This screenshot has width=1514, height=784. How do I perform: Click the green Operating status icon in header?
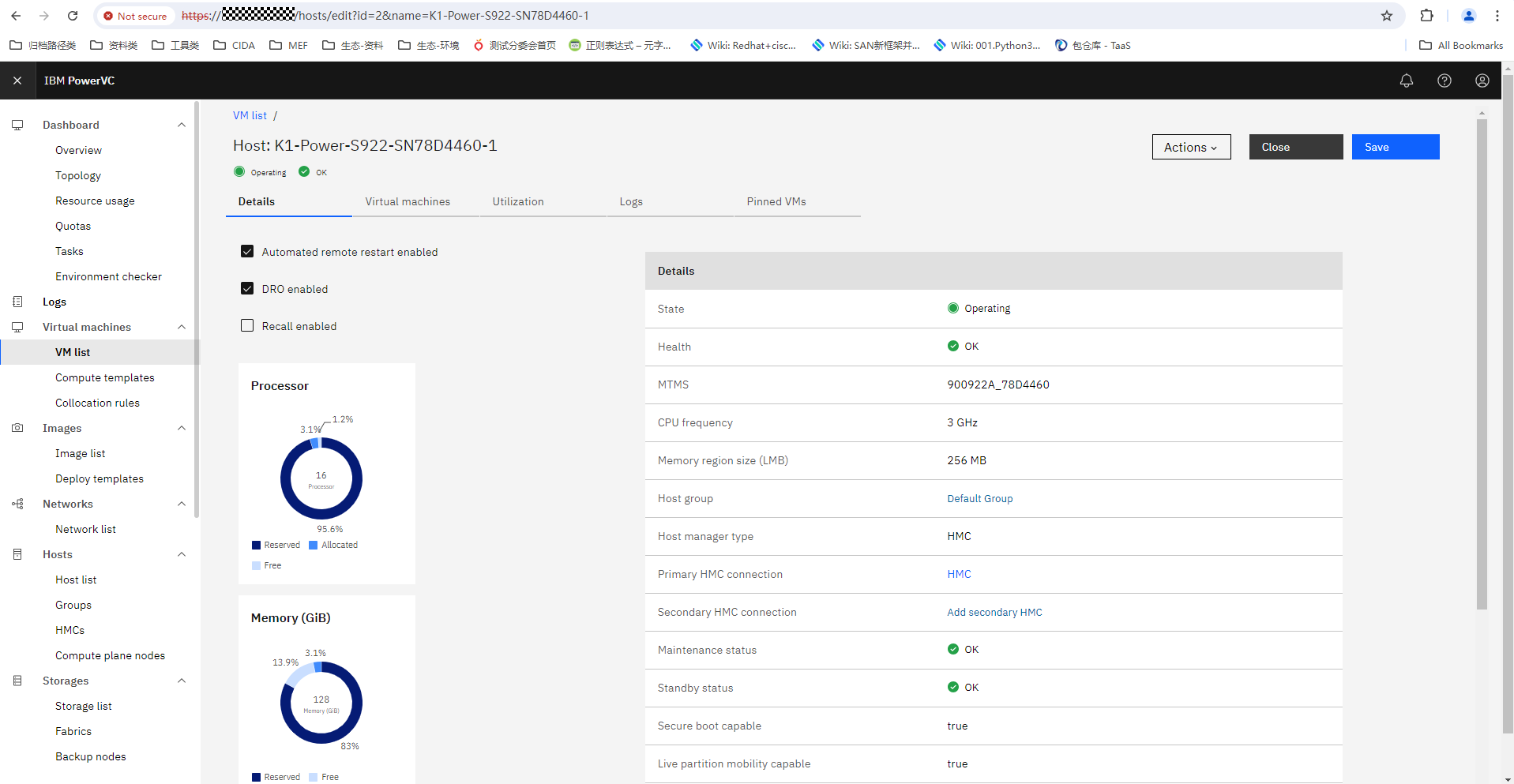coord(239,171)
